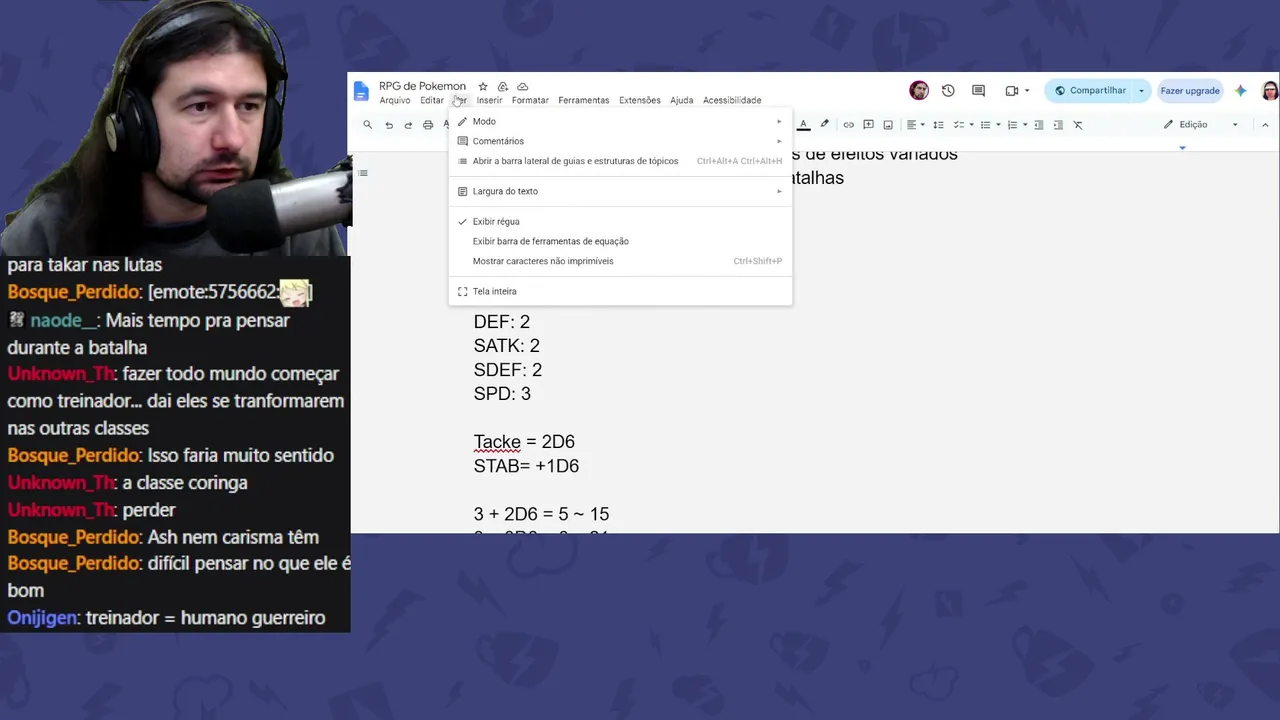Check the cloud save status icon

(522, 86)
